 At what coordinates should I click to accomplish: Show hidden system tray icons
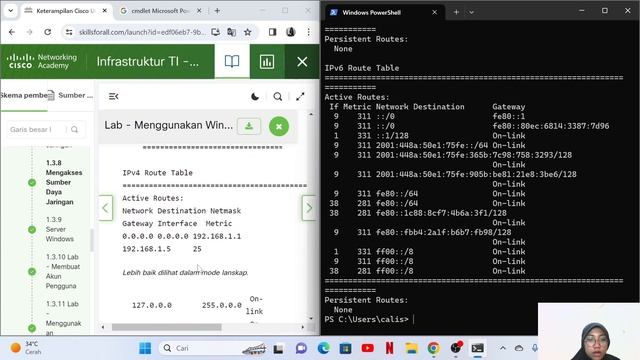pyautogui.click(x=503, y=348)
